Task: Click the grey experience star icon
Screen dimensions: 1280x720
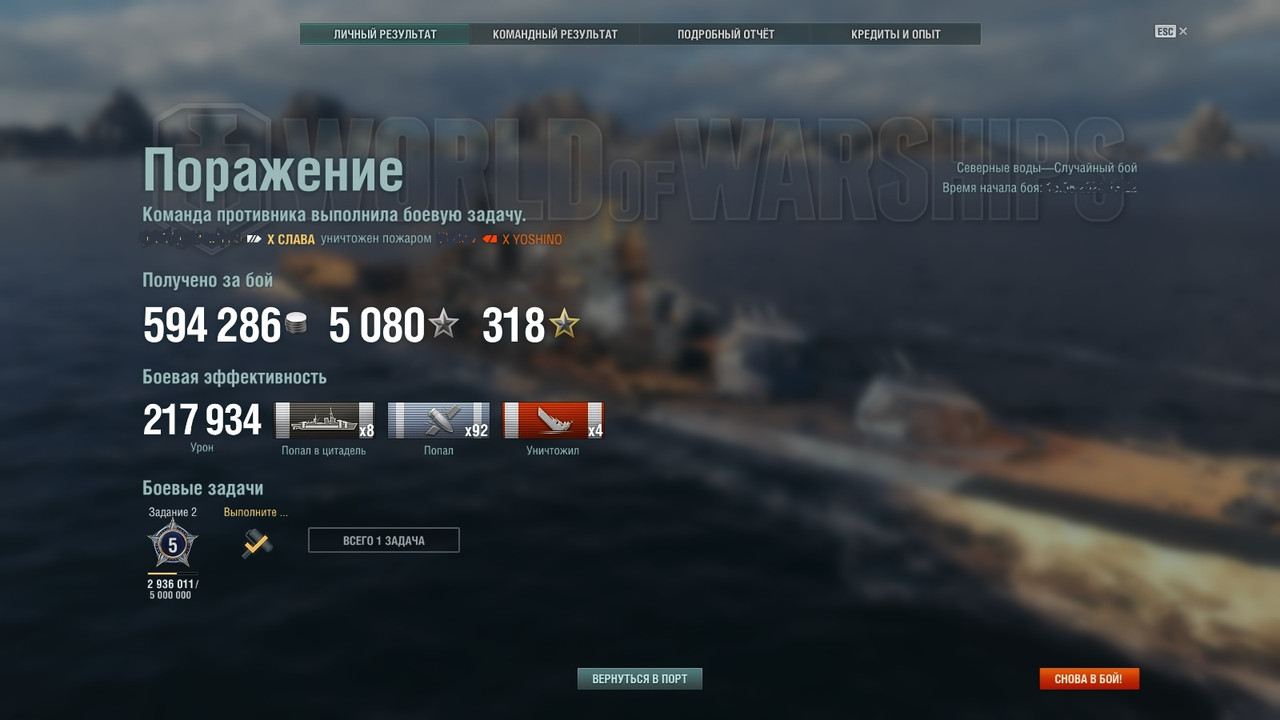Action: 443,323
